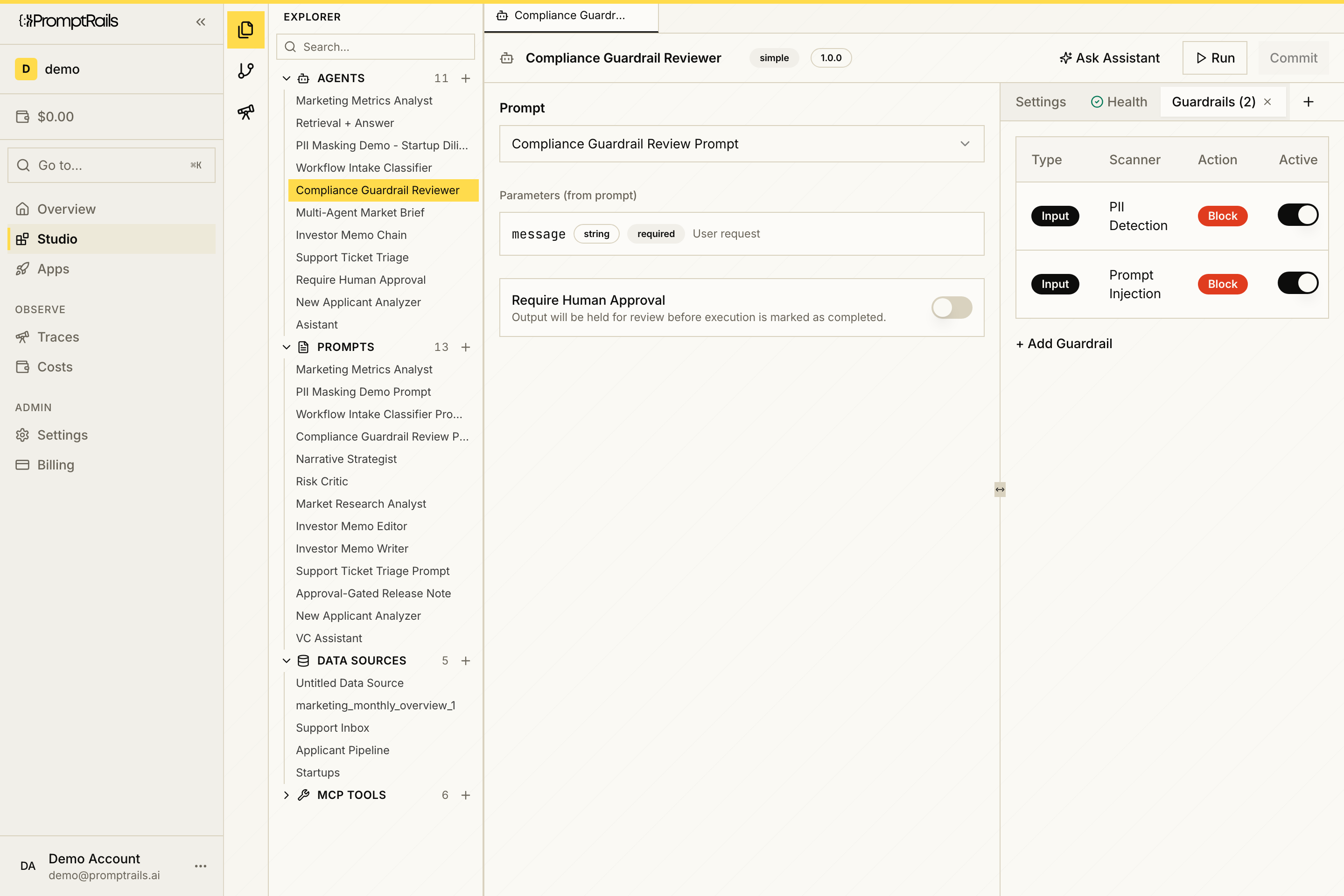The image size is (1344, 896).
Task: Add a new prompt with plus icon
Action: [x=466, y=347]
